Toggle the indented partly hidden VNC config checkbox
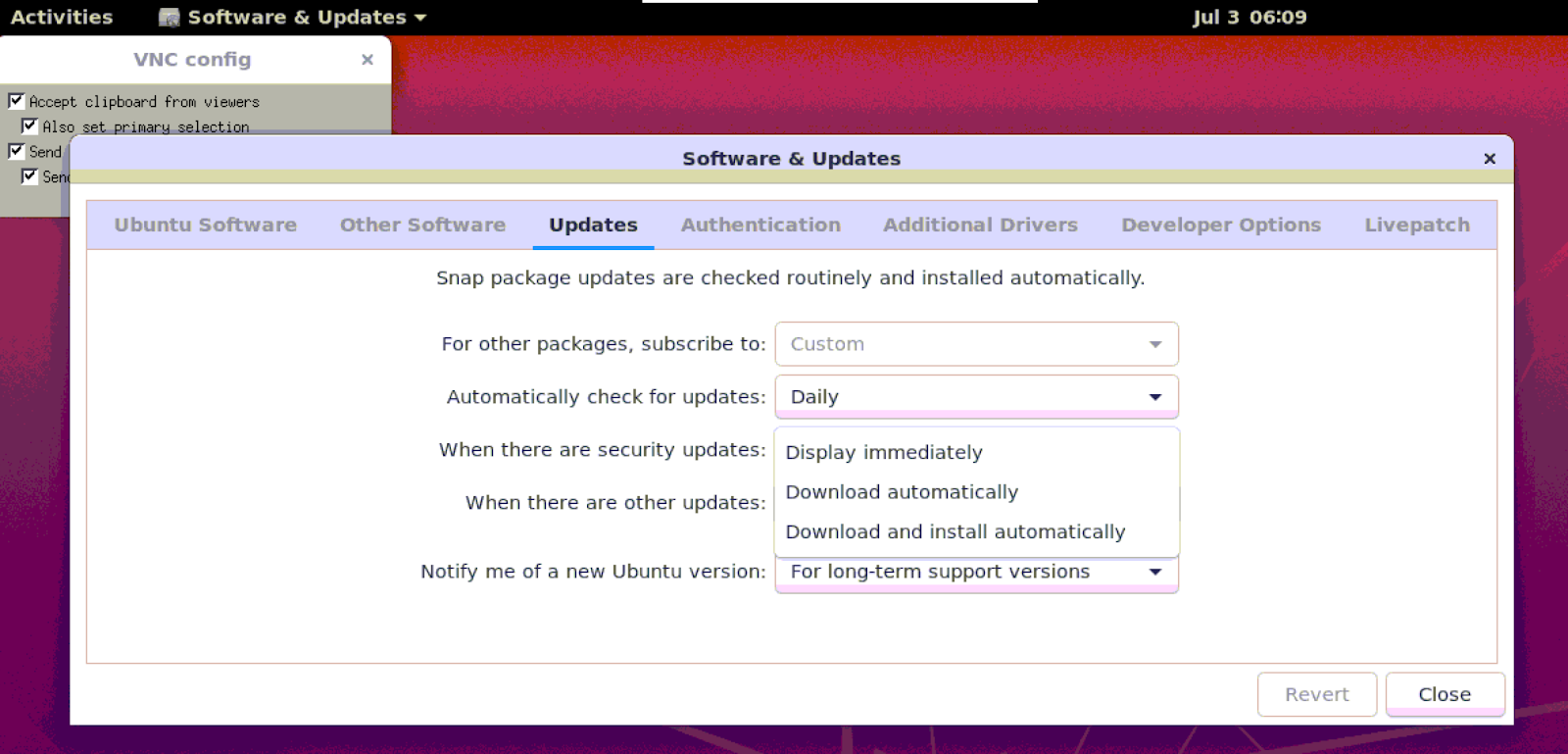The image size is (1568, 754). [29, 176]
